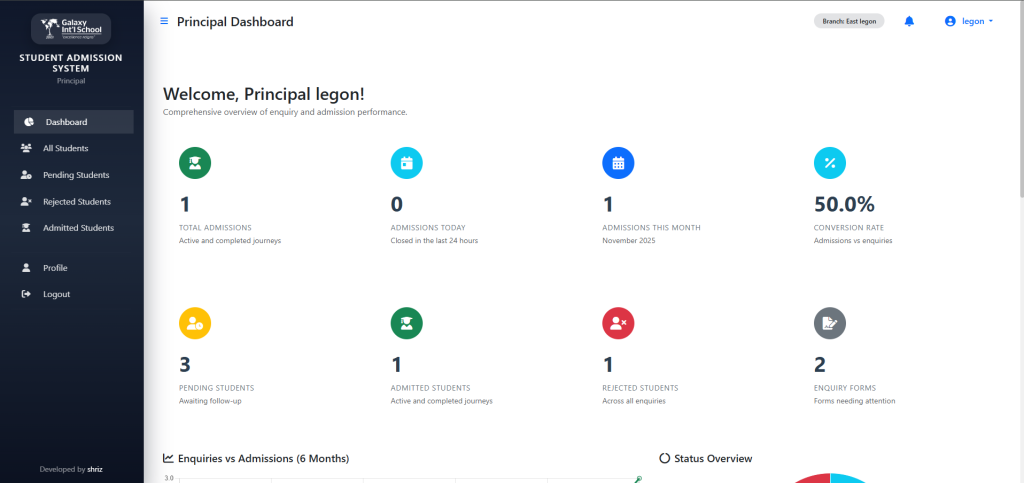Click the Conversion Rate percent icon

[830, 163]
